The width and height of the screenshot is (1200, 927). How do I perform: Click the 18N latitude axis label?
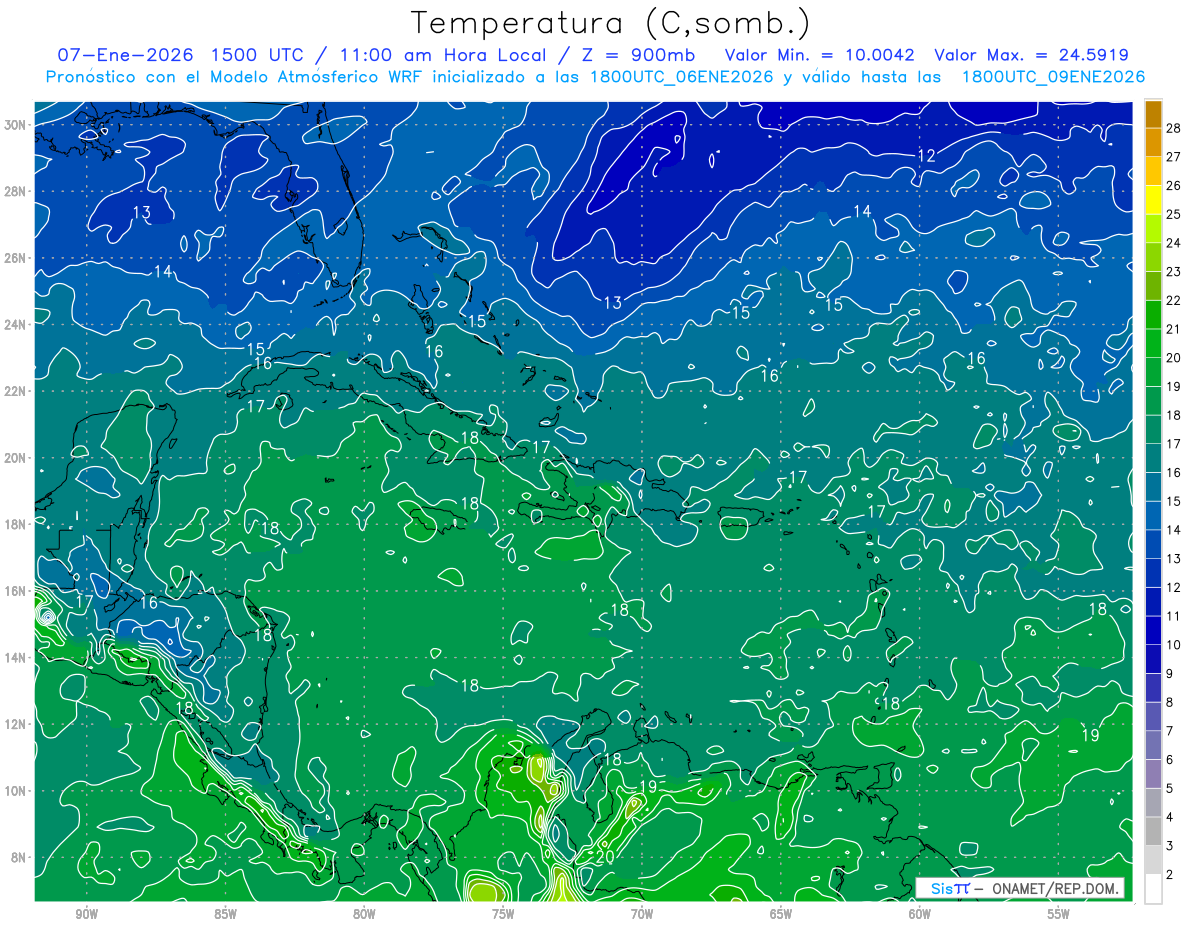tap(15, 524)
